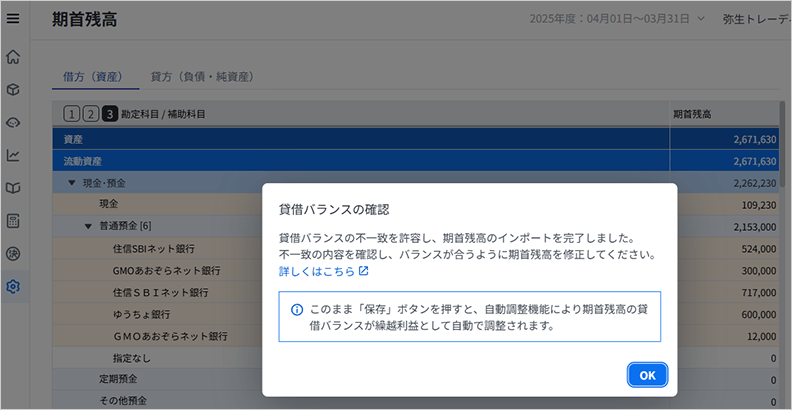Screen dimensions: 792x410
Task: Switch to the 貸方（負債・純資産） tab
Action: click(201, 76)
